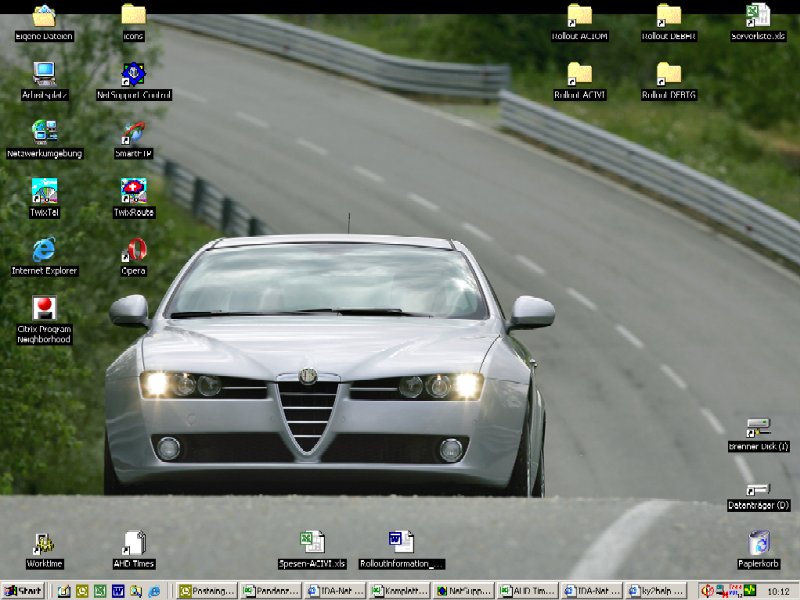The width and height of the screenshot is (800, 600).
Task: Click the Start button
Action: [x=23, y=591]
